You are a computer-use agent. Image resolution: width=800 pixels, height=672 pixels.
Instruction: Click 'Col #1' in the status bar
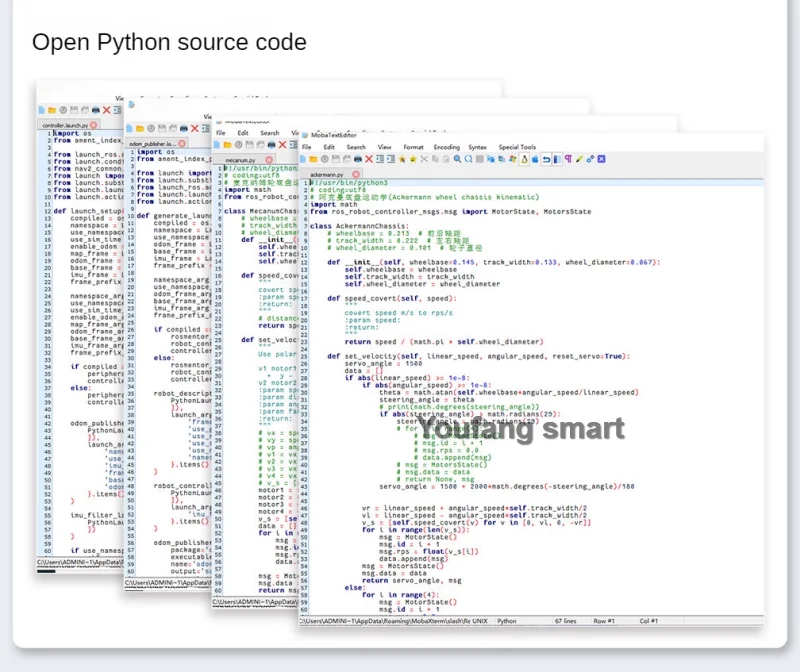coord(648,621)
